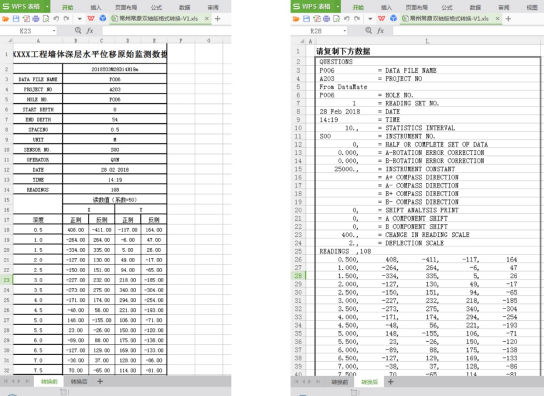The width and height of the screenshot is (544, 396).
Task: Select the 转换后 sheet tab in left window
Action: tap(79, 382)
